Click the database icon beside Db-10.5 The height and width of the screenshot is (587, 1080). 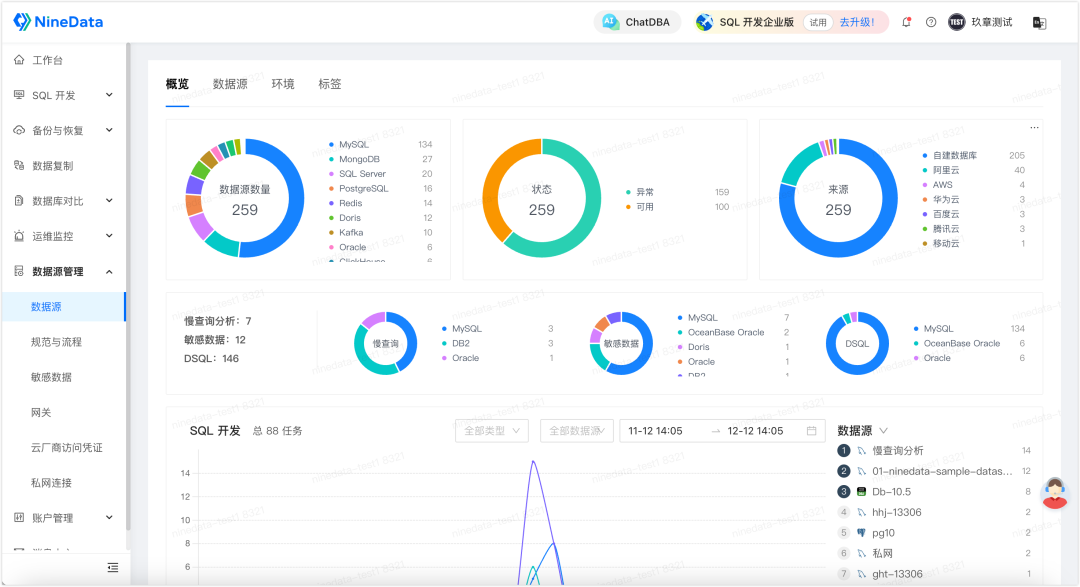tap(861, 492)
